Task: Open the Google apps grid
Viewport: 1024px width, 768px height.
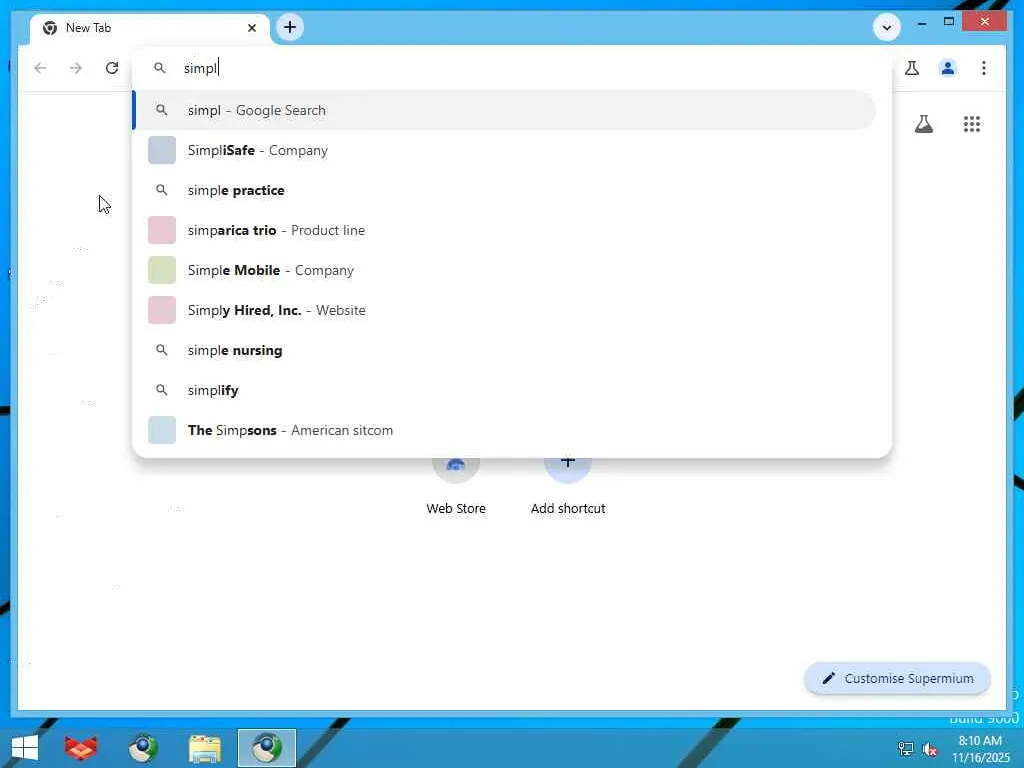Action: click(972, 124)
